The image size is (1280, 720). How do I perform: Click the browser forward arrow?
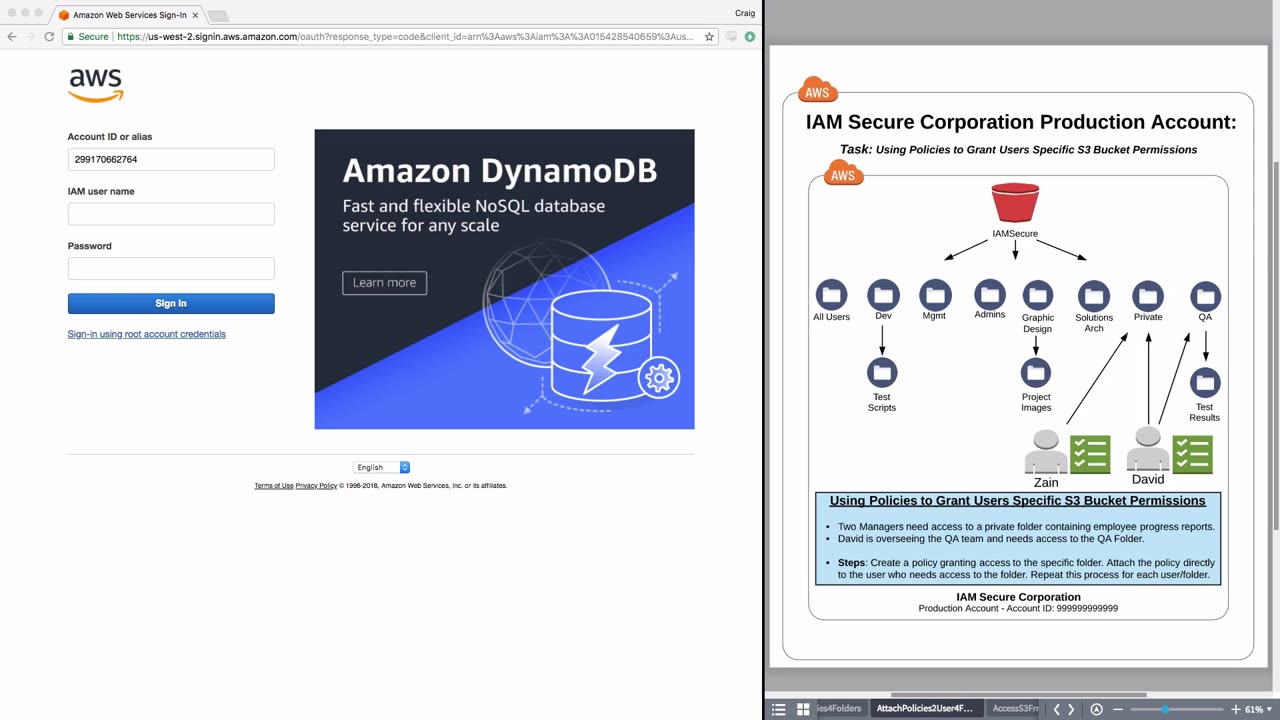[30, 37]
